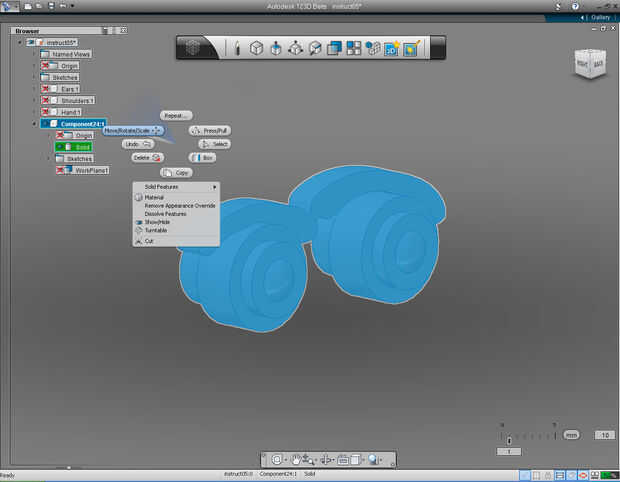
Task: Click the camera icon in navigation bar
Action: [343, 459]
